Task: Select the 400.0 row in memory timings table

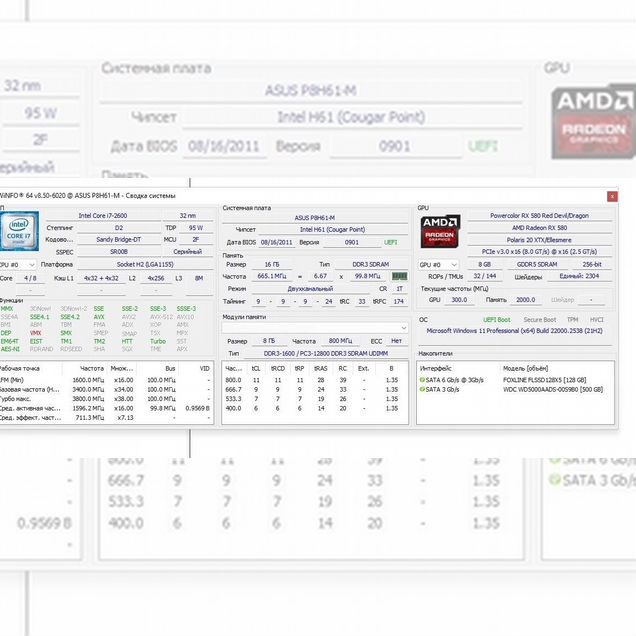Action: pos(315,408)
